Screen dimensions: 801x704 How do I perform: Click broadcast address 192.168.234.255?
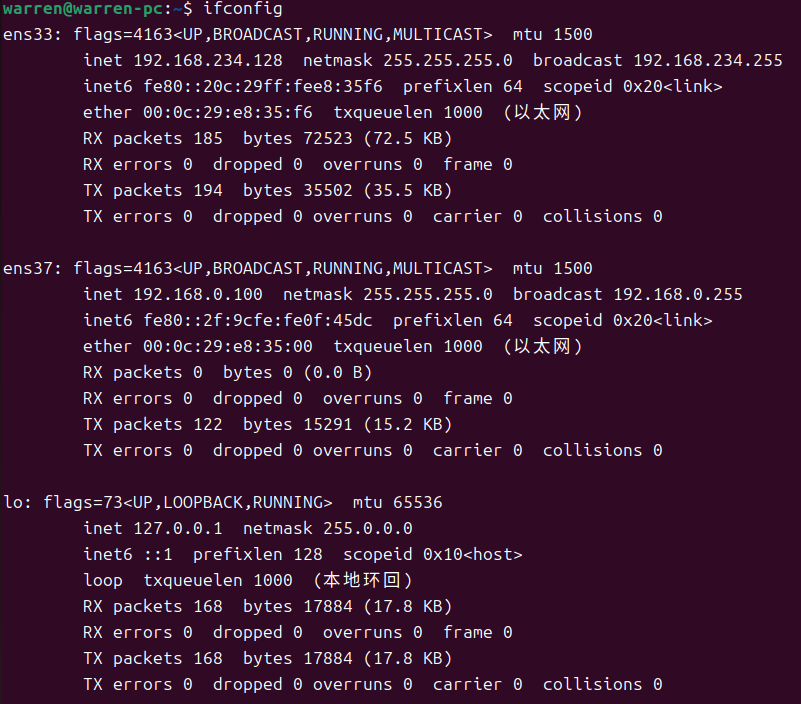[x=708, y=60]
